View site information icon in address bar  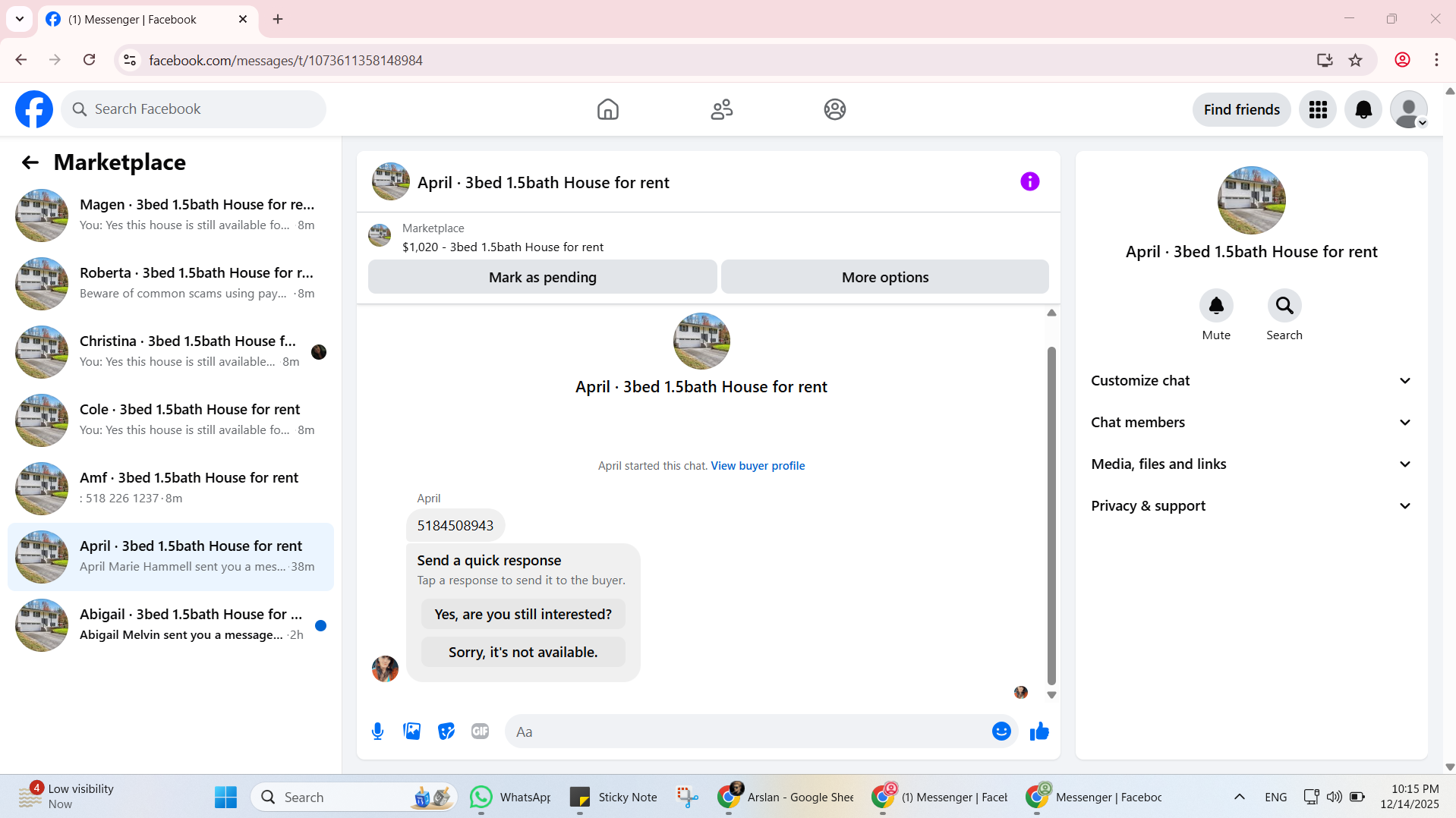(x=130, y=60)
